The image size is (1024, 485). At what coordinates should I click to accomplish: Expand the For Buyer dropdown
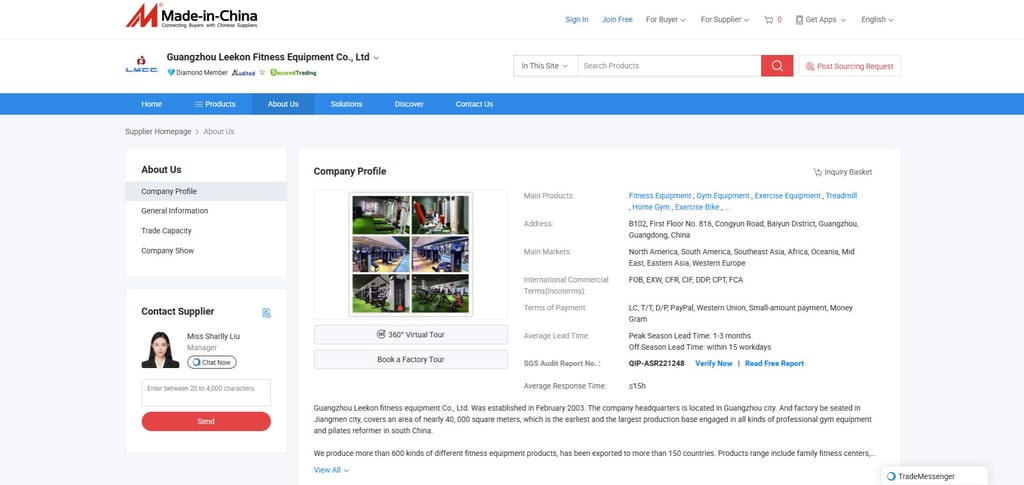(665, 20)
